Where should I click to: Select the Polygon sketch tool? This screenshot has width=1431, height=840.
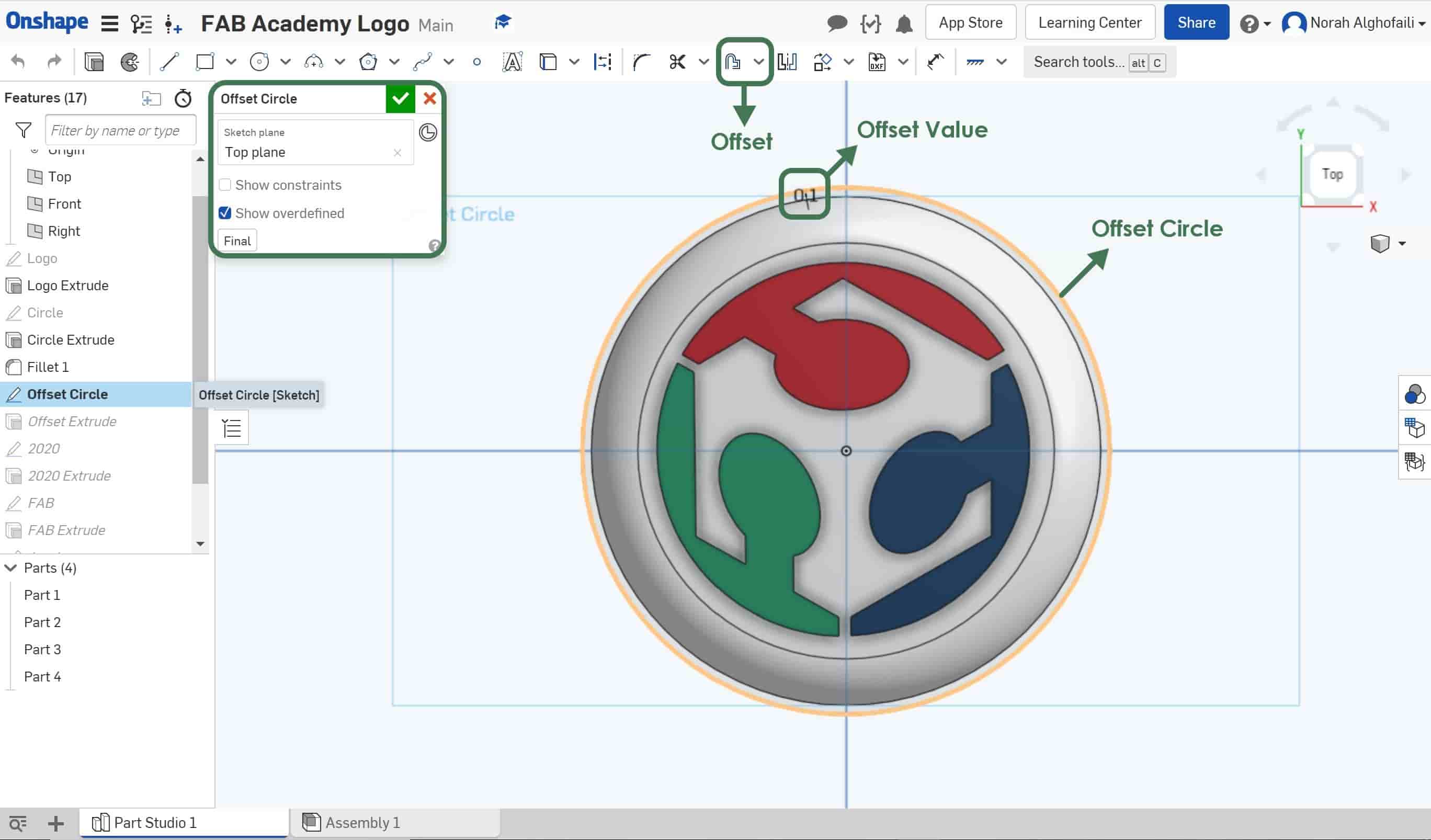(368, 61)
